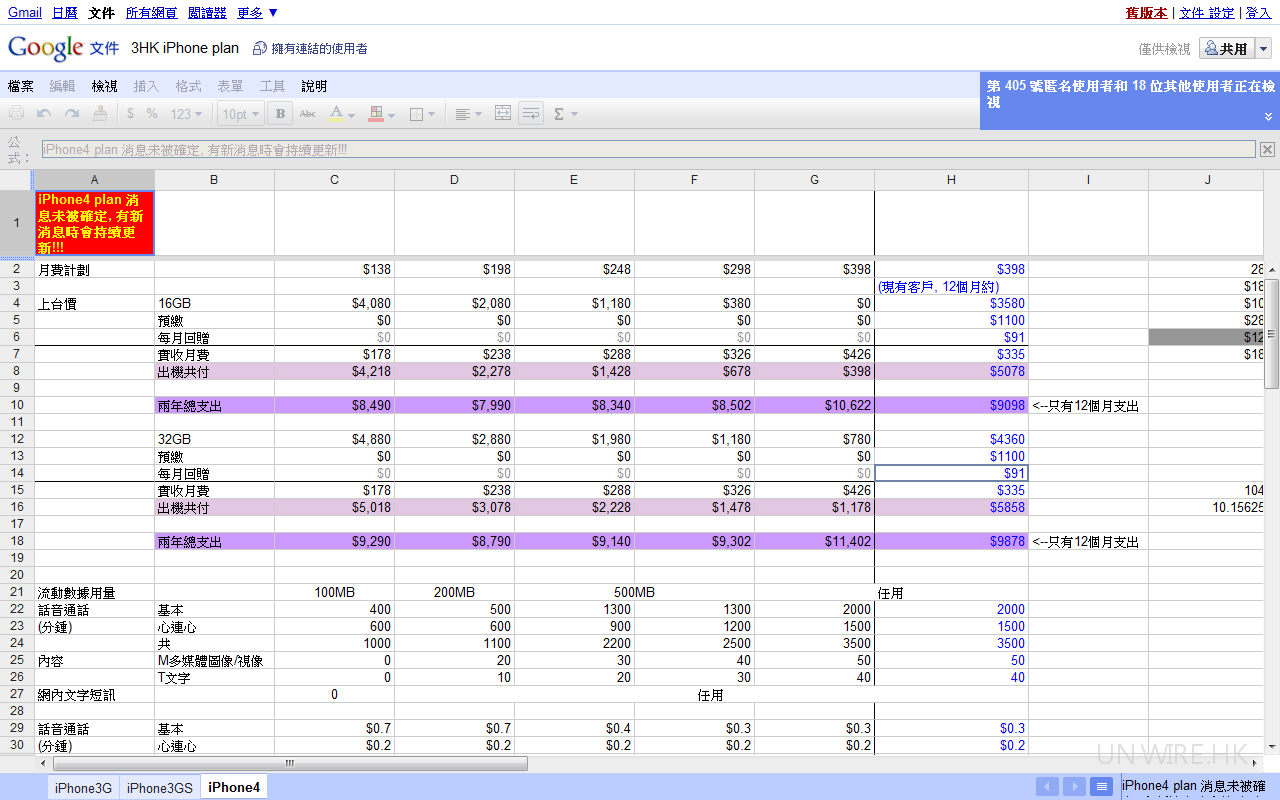The height and width of the screenshot is (800, 1280).
Task: Click the 日曆 link
Action: tap(64, 13)
